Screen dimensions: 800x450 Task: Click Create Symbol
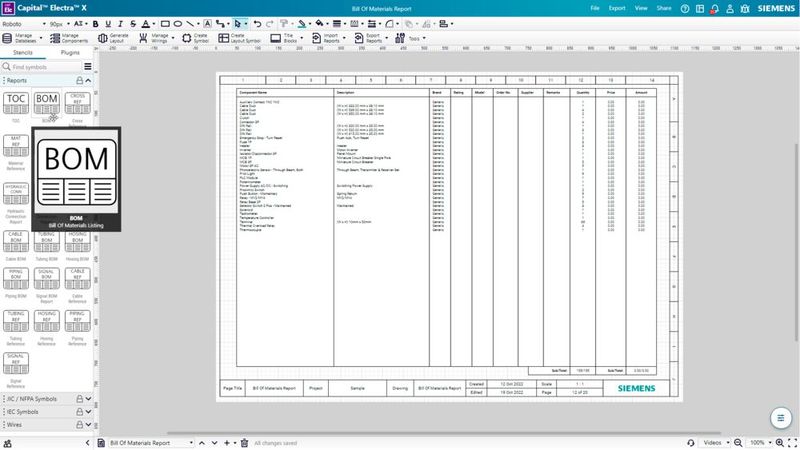(x=195, y=38)
